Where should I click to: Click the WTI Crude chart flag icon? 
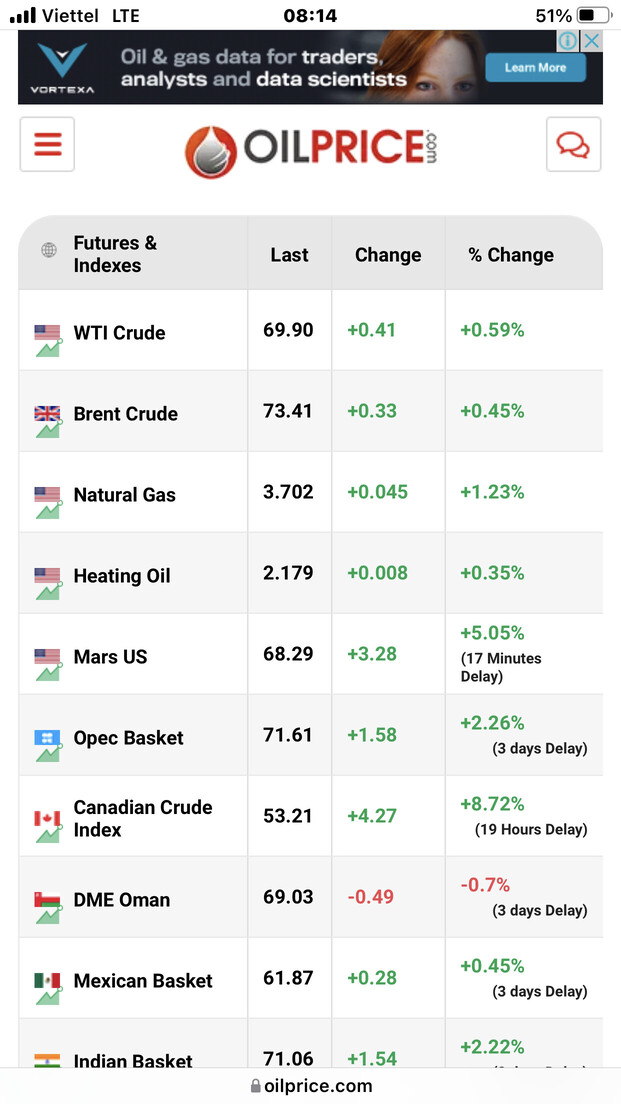tap(47, 338)
